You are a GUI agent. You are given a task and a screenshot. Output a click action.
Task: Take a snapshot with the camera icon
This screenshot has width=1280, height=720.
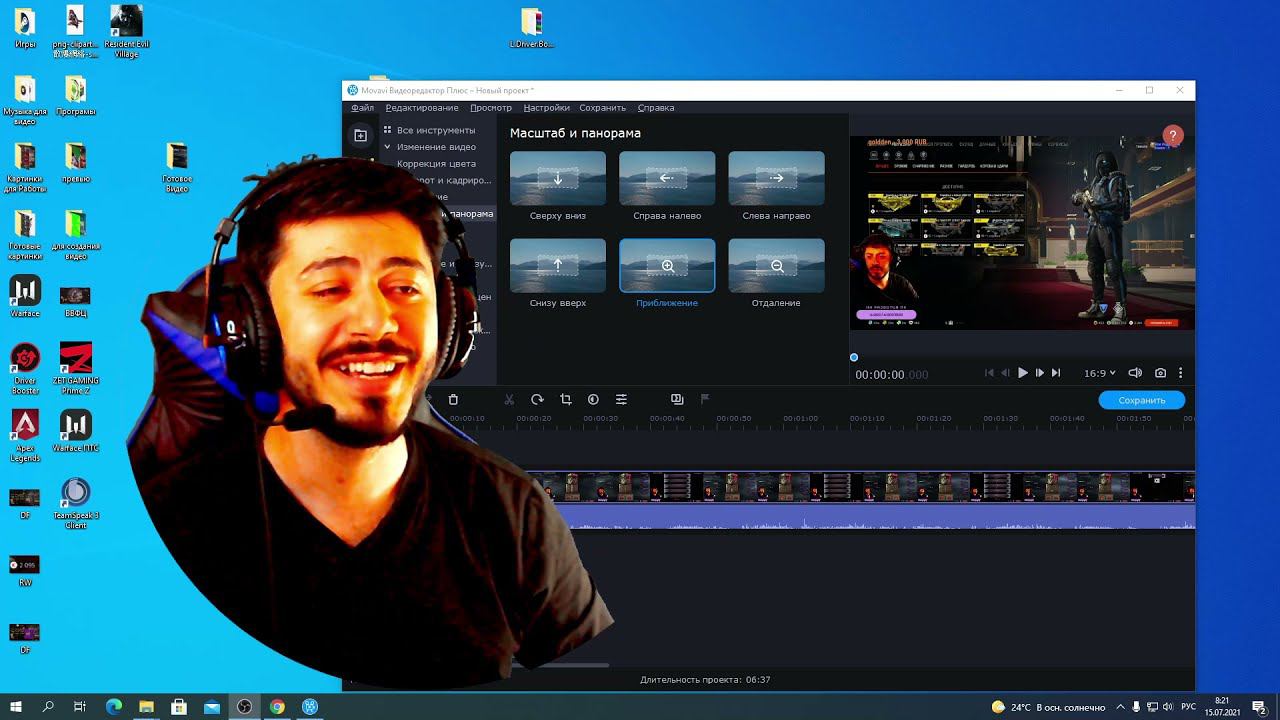pyautogui.click(x=1160, y=373)
